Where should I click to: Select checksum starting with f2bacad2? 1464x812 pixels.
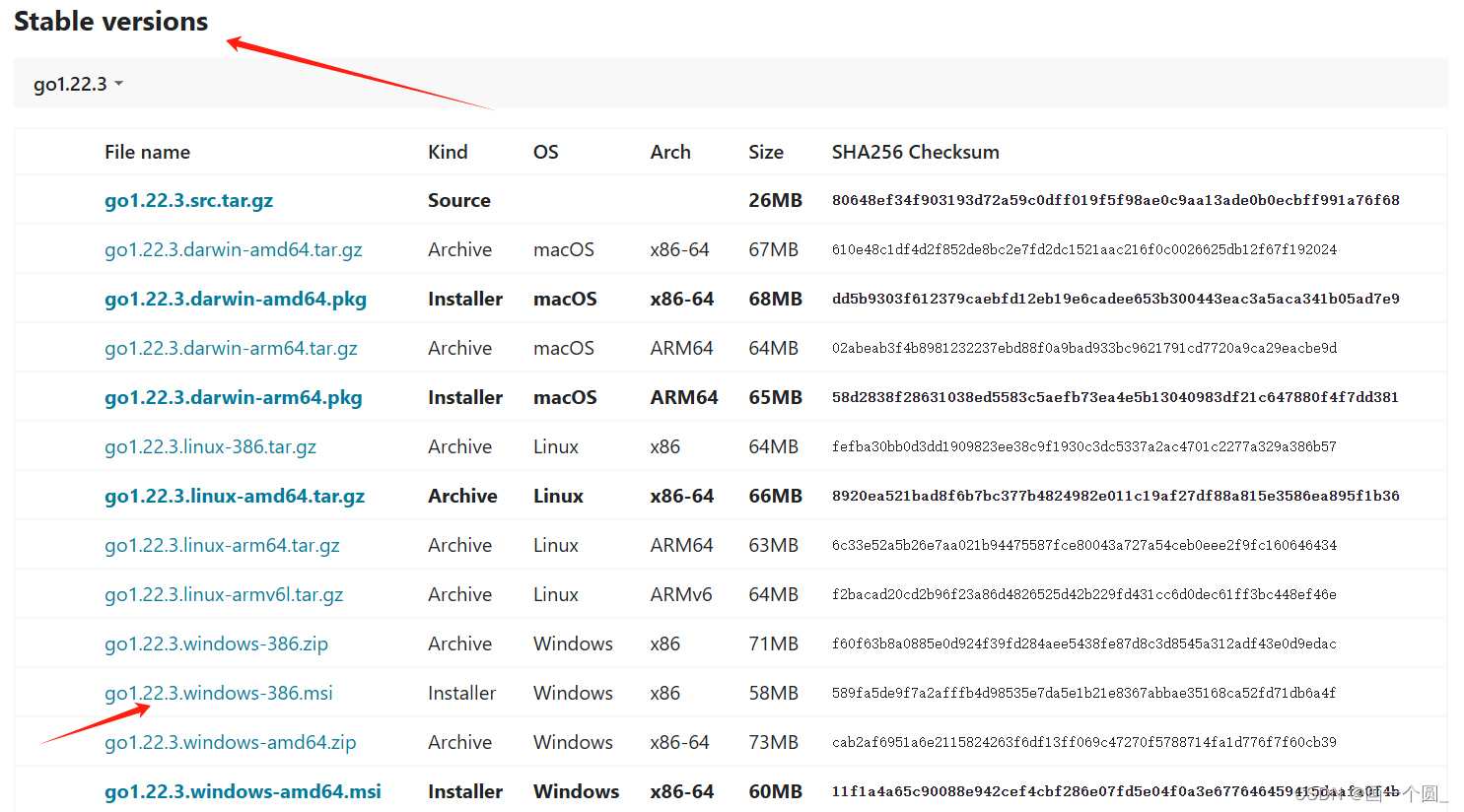pyautogui.click(x=1084, y=594)
